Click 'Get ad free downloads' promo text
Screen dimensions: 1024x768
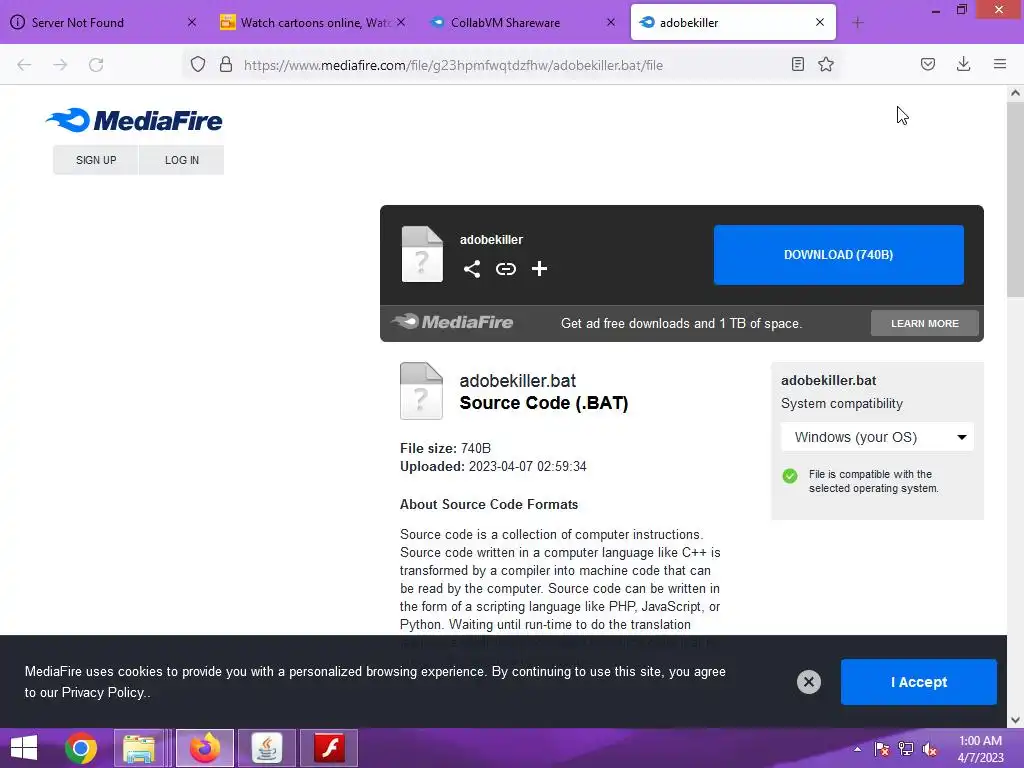682,323
